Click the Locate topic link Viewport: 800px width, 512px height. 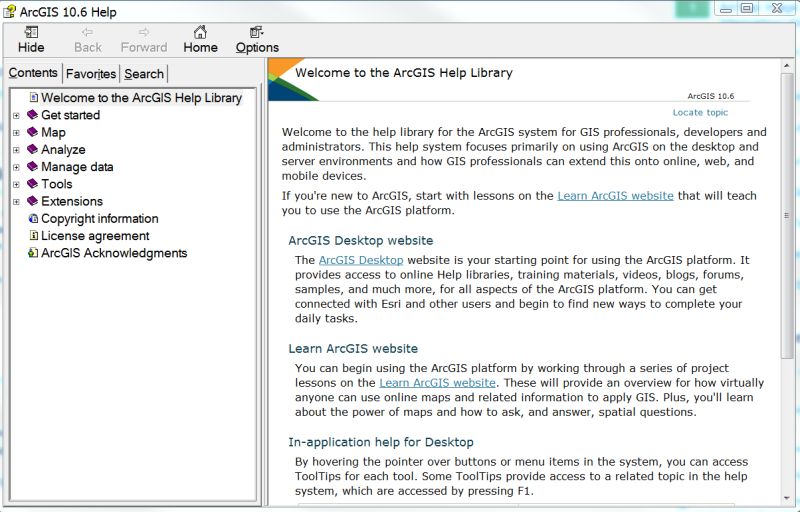(700, 112)
